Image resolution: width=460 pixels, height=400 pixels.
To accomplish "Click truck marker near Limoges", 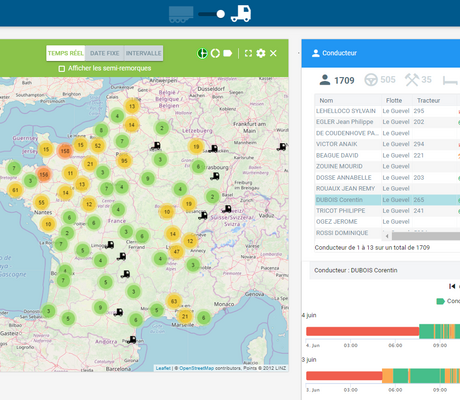I will [x=109, y=245].
